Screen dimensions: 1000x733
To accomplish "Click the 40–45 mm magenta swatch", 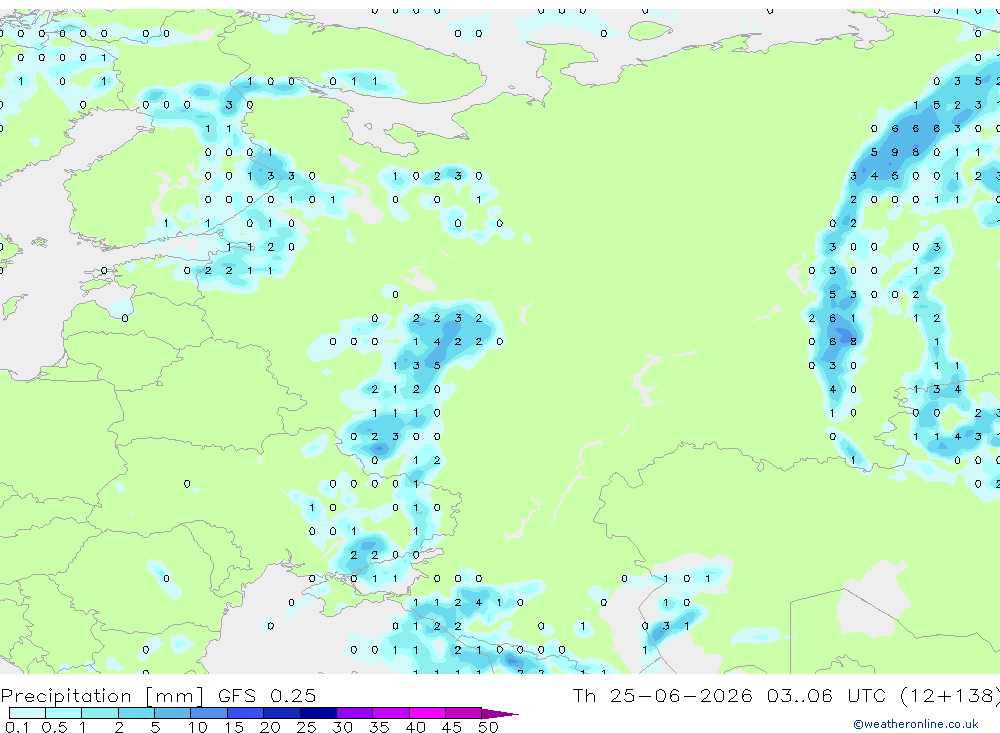I will coord(427,713).
